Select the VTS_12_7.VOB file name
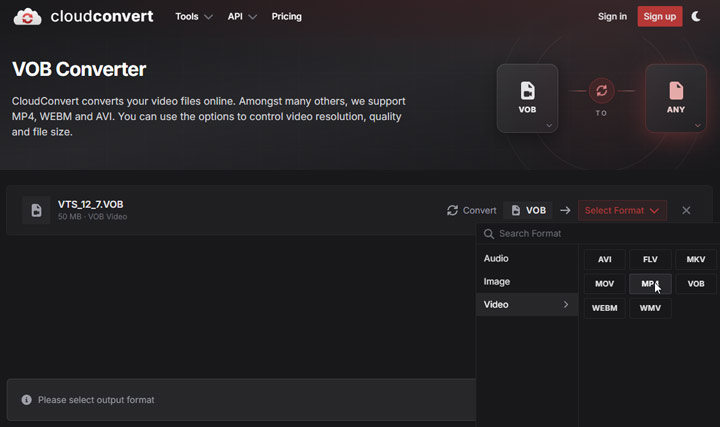Image resolution: width=720 pixels, height=427 pixels. pos(90,204)
